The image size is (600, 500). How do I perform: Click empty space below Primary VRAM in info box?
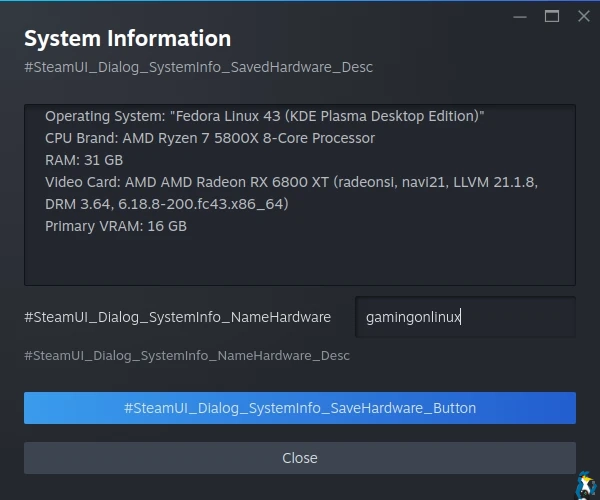tap(300, 262)
